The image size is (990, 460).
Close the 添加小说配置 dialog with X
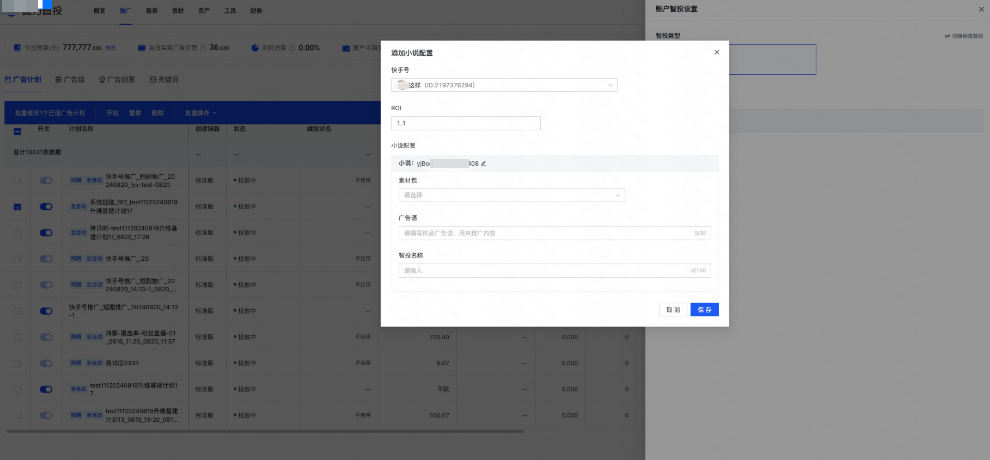716,52
